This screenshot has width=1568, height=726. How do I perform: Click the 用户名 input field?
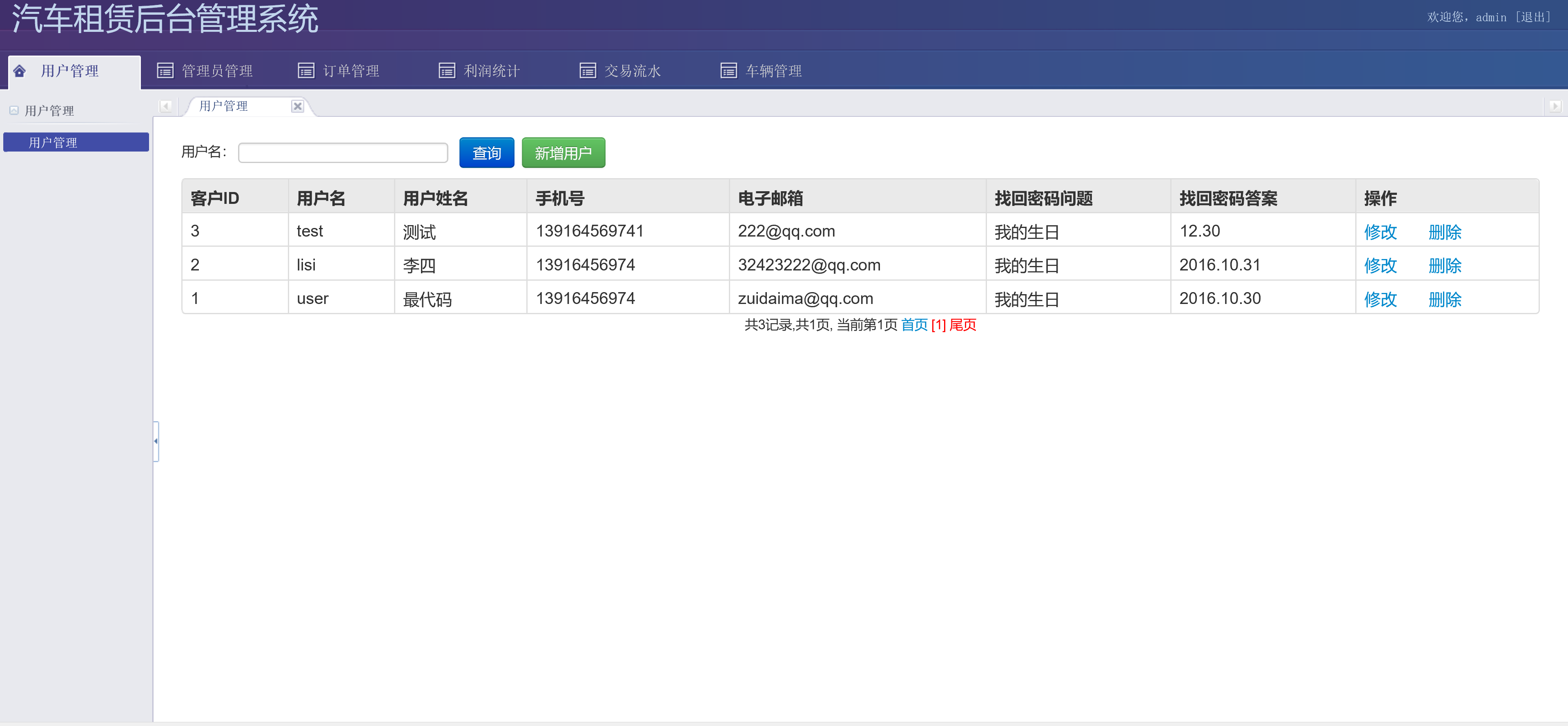tap(343, 152)
